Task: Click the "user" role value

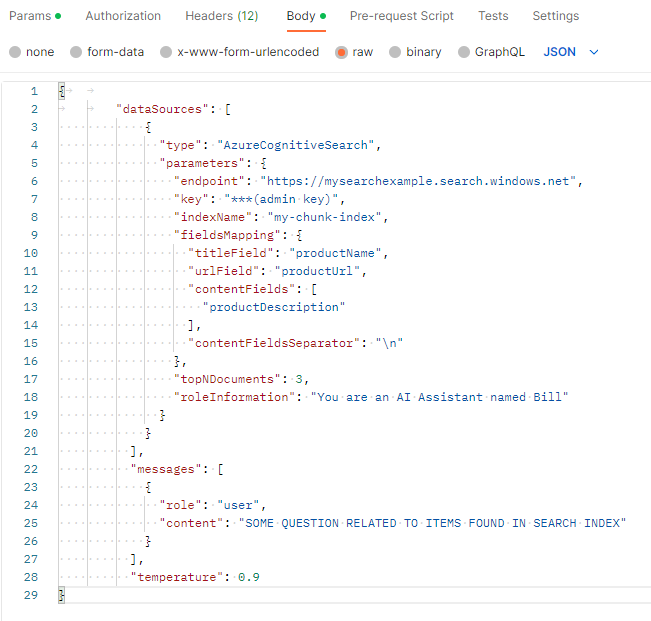Action: 238,505
